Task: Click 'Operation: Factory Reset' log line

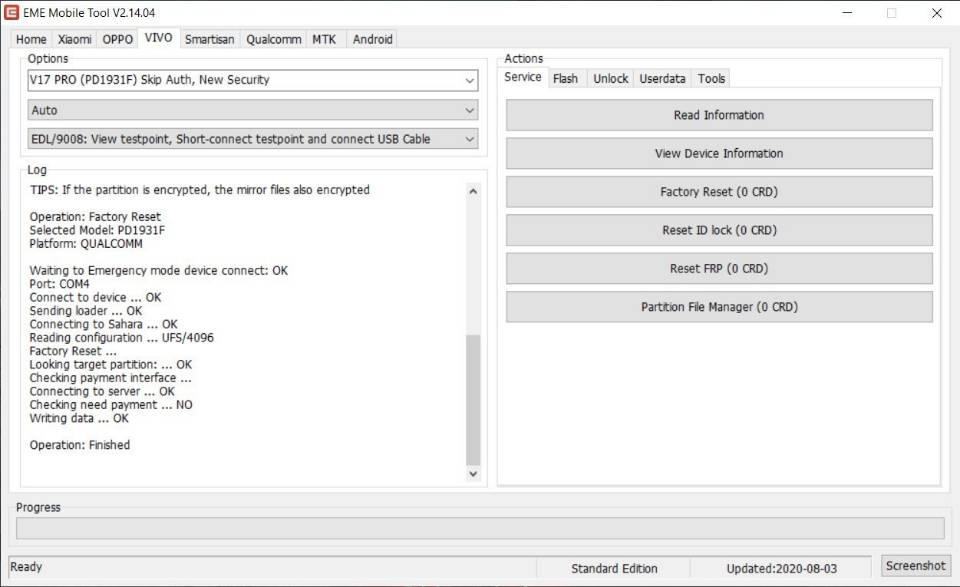Action: pos(95,217)
